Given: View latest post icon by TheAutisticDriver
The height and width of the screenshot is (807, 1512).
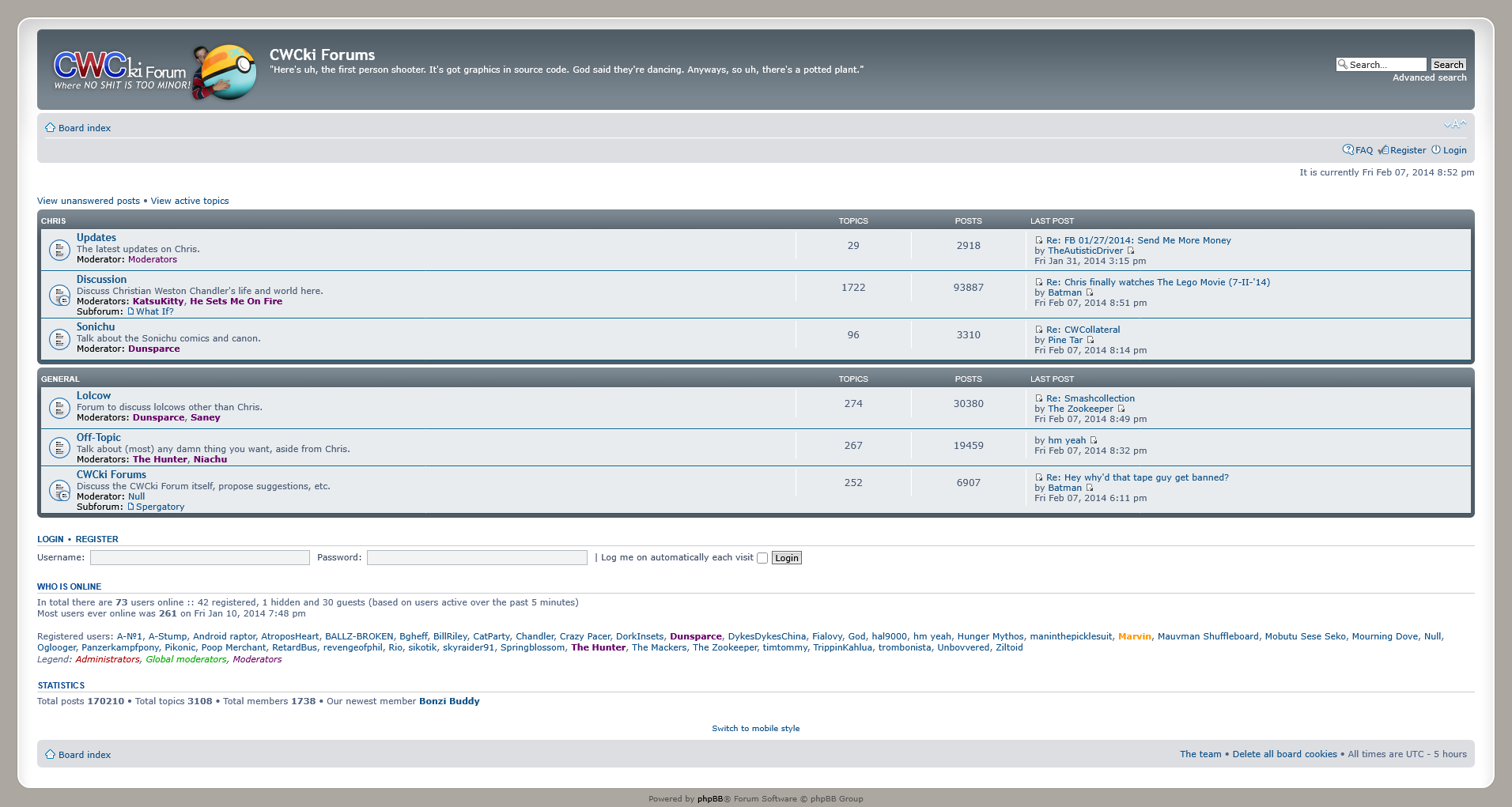Looking at the screenshot, I should [1131, 251].
